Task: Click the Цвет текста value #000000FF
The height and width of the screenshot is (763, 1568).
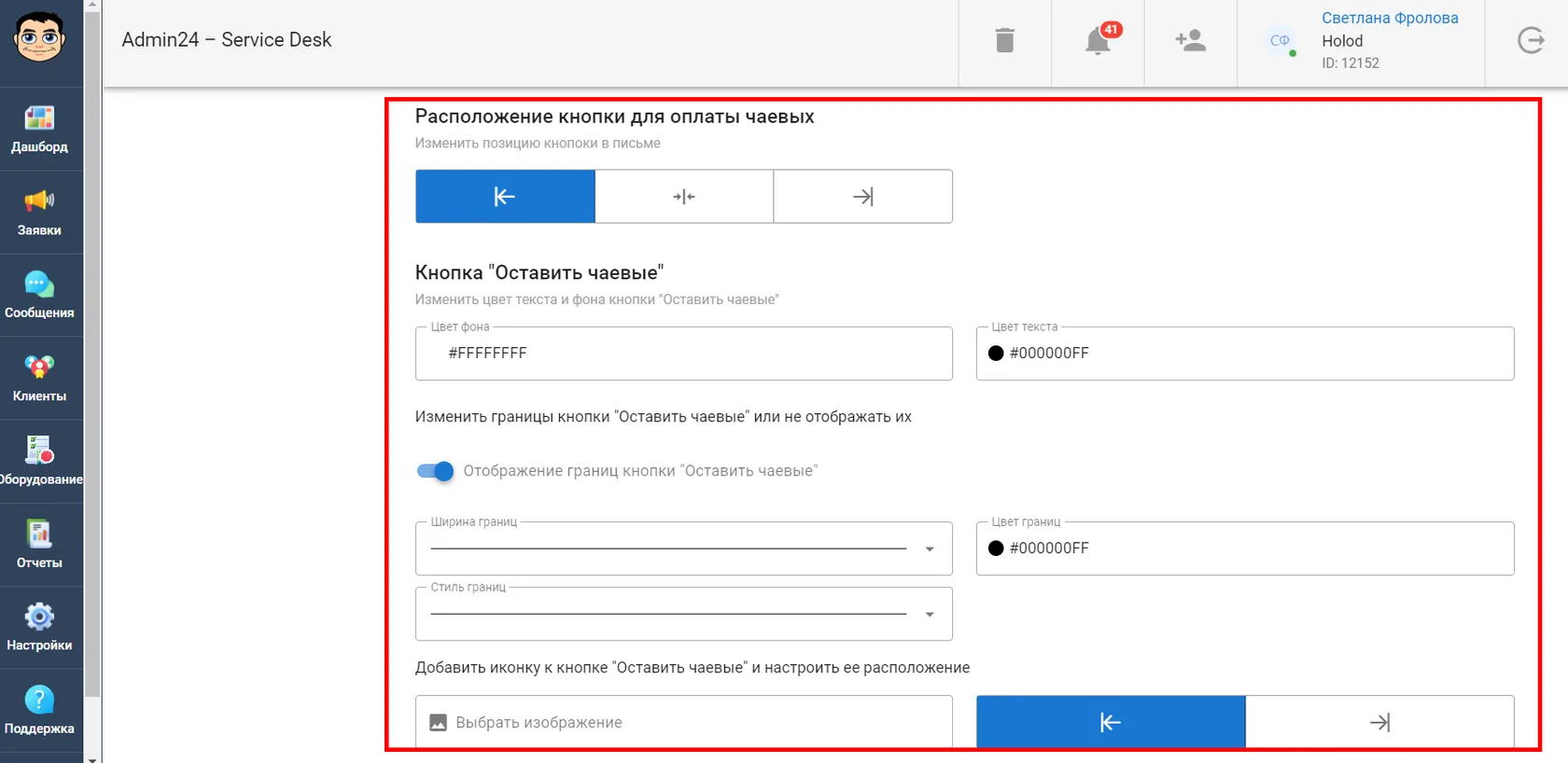Action: [x=1049, y=354]
